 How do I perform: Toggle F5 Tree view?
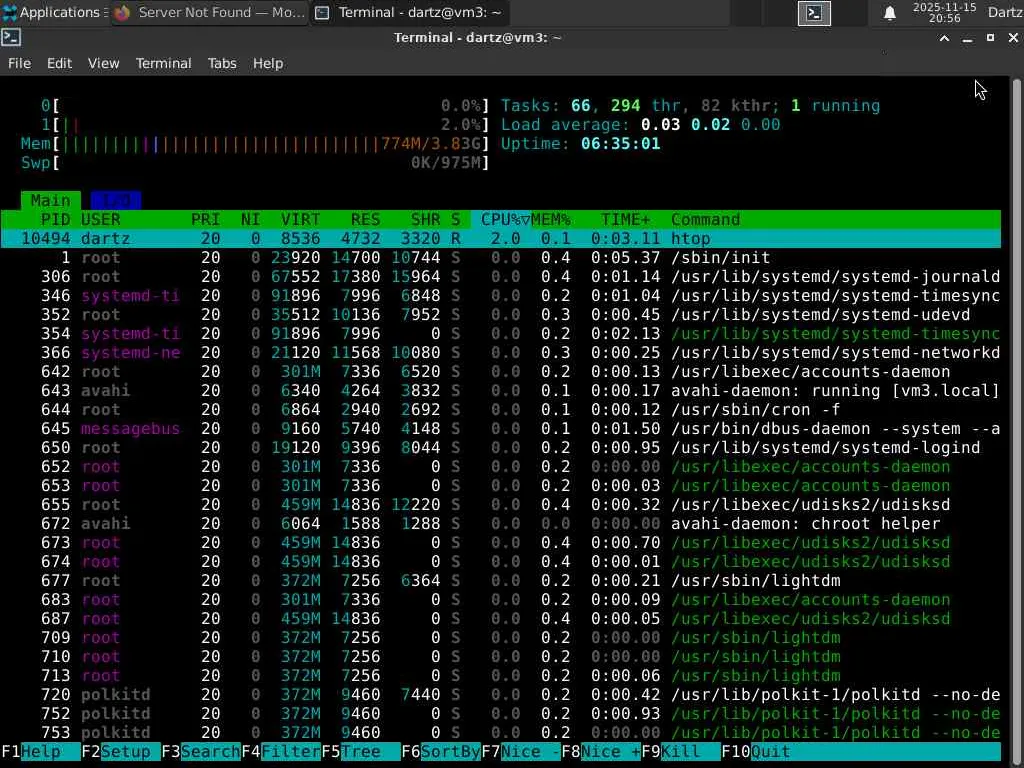360,752
